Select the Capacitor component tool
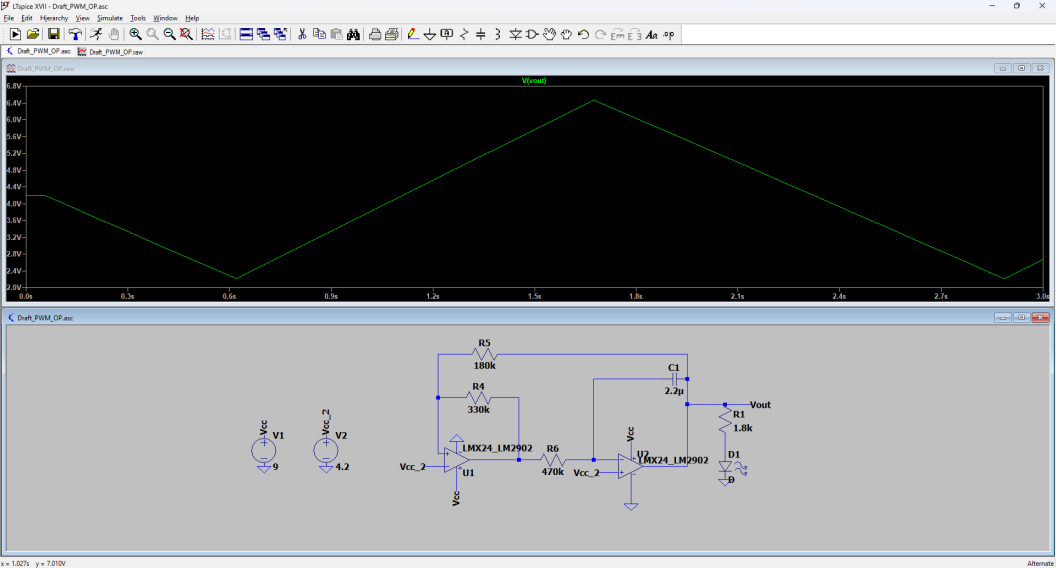The image size is (1056, 568). point(481,34)
